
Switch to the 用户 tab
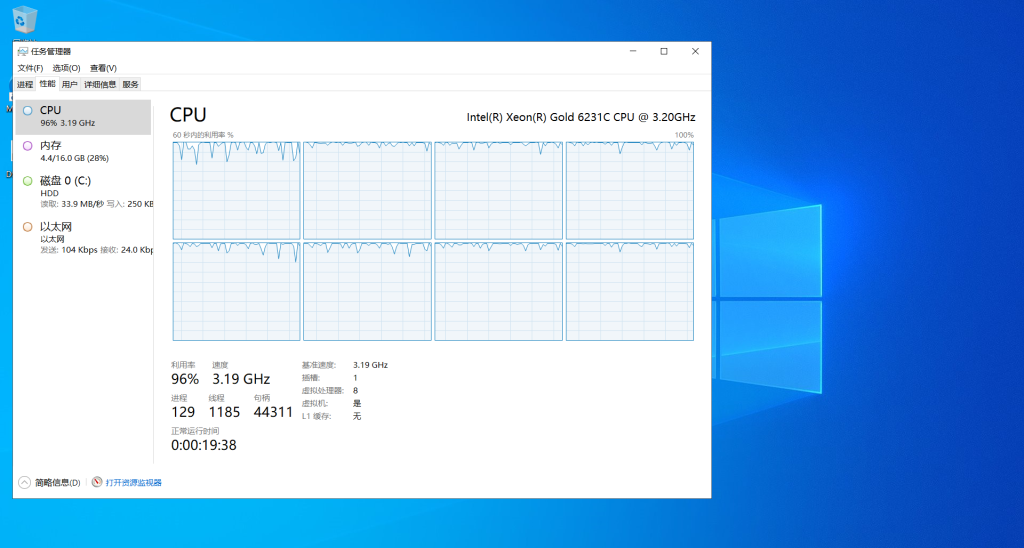point(69,85)
